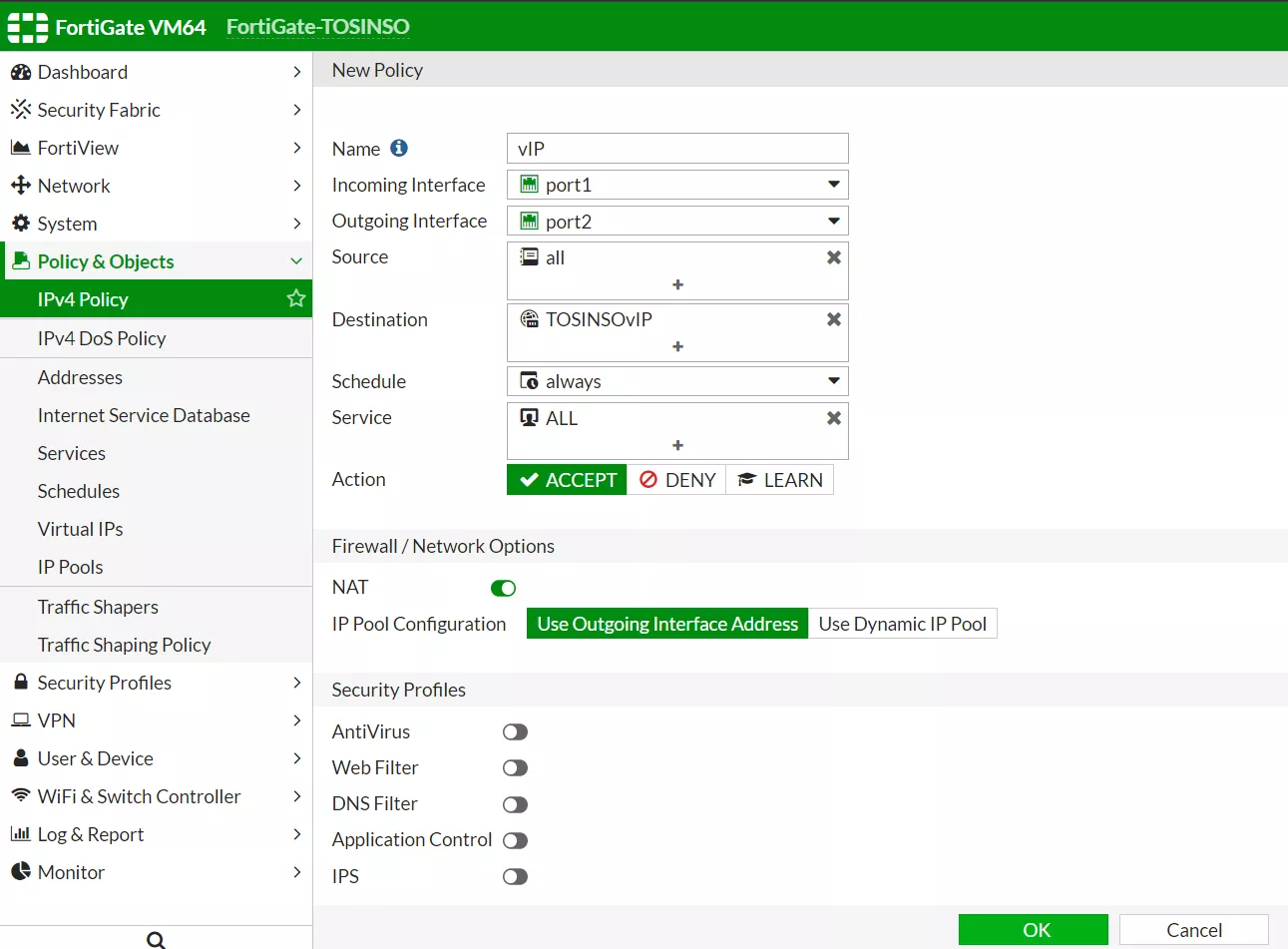Screen dimensions: 1288x949
Task: Open the Schedule dropdown arrow
Action: (834, 381)
